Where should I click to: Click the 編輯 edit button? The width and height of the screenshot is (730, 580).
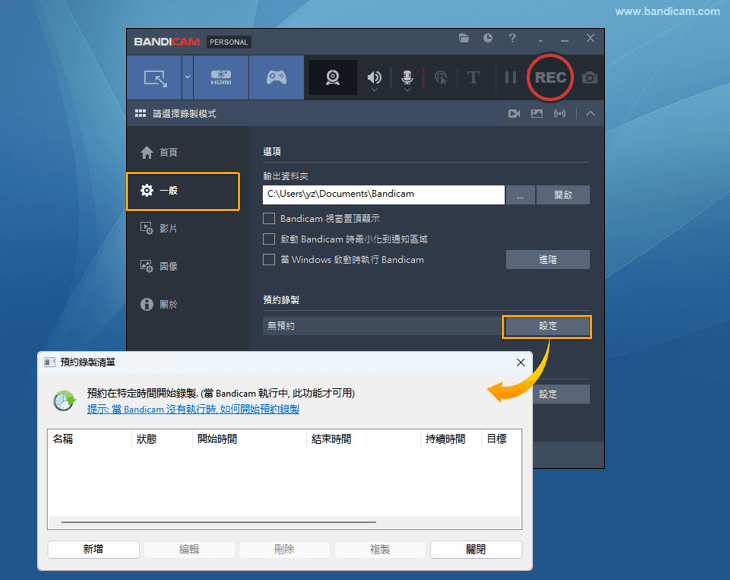(x=189, y=549)
